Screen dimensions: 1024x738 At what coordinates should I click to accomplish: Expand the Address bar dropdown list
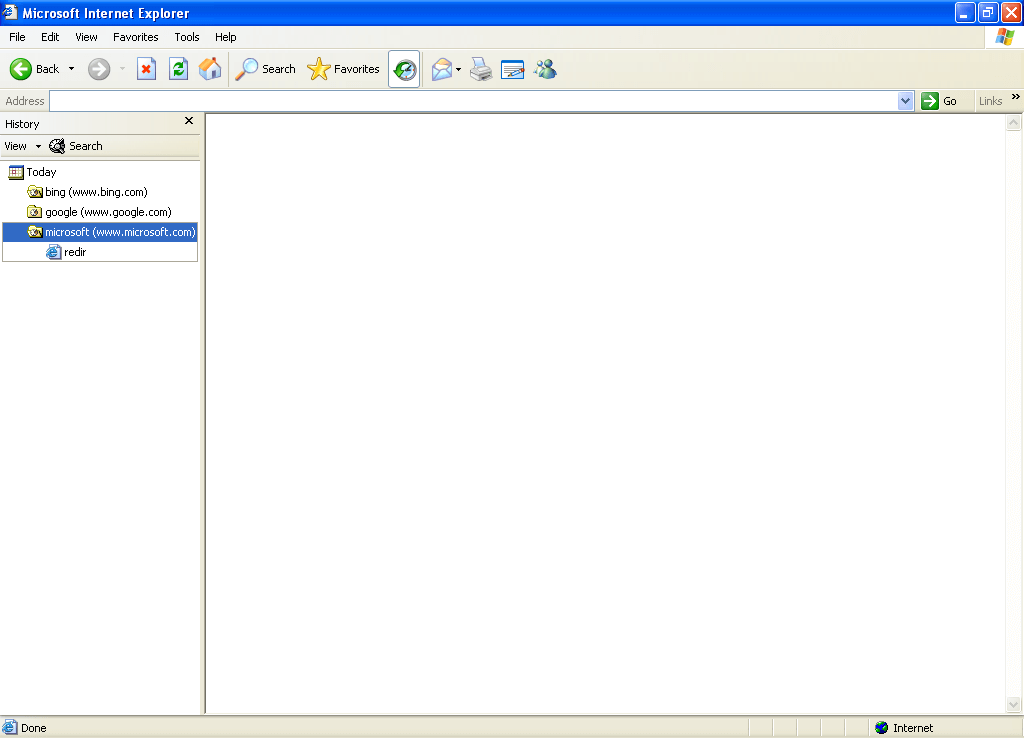tap(905, 101)
